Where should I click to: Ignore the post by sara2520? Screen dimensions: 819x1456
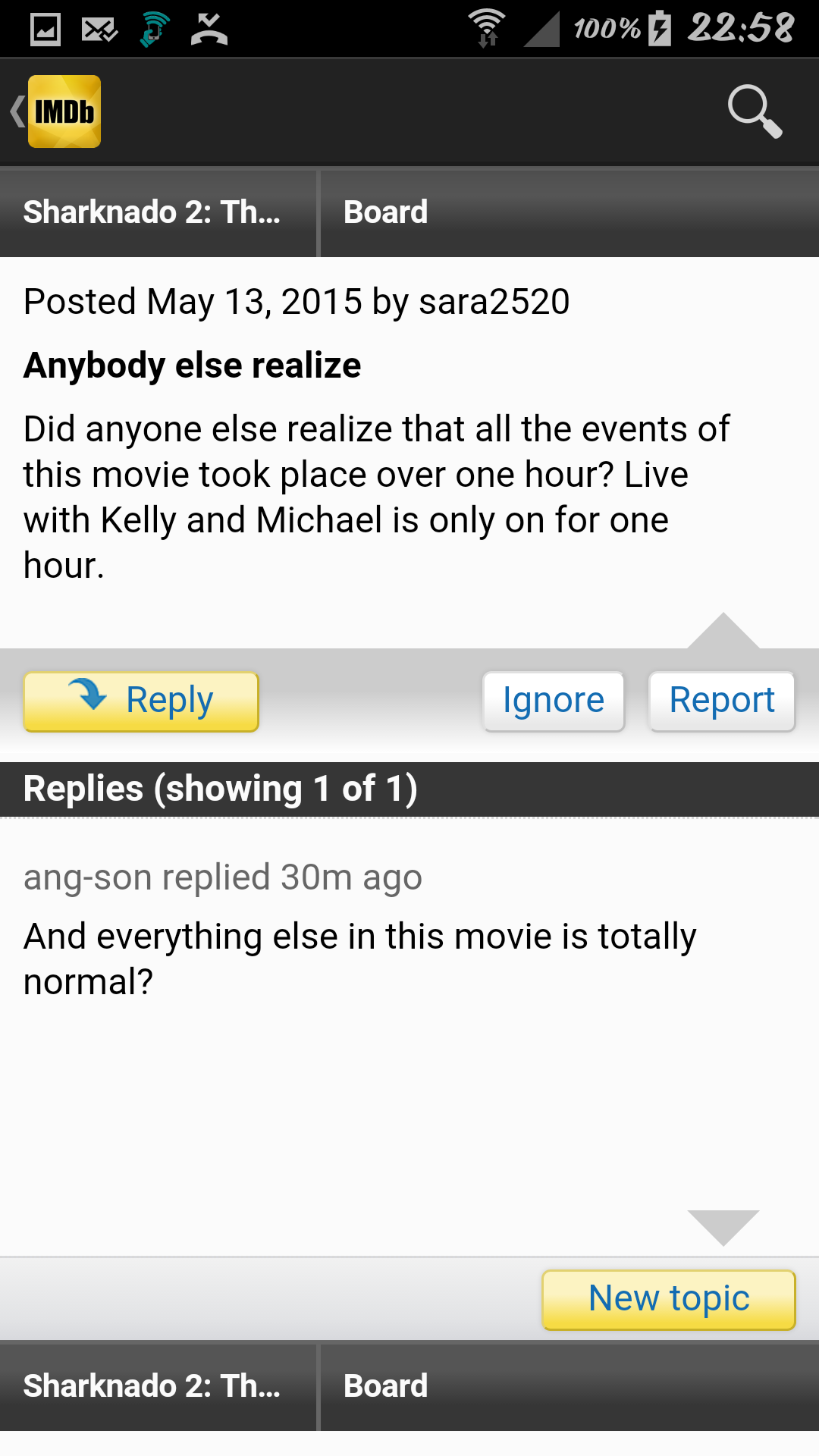[554, 701]
